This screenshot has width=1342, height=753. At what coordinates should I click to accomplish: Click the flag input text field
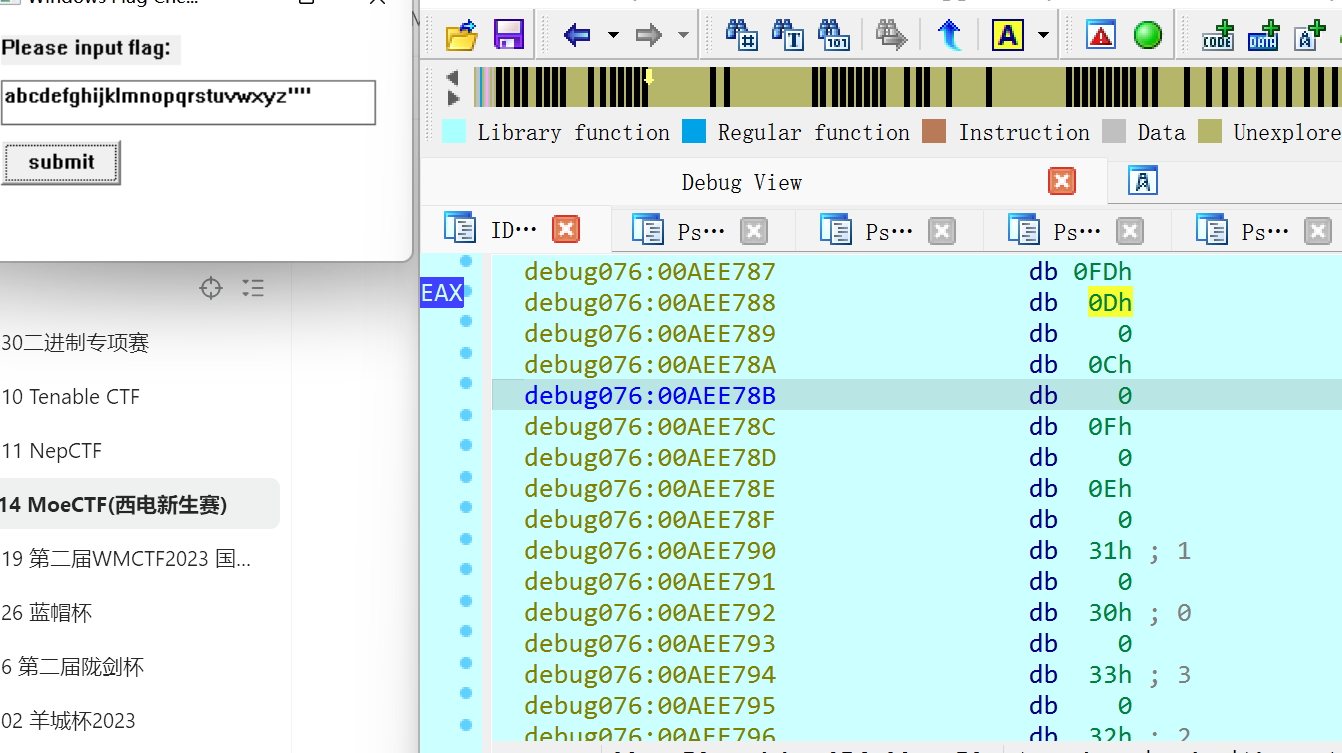click(188, 102)
